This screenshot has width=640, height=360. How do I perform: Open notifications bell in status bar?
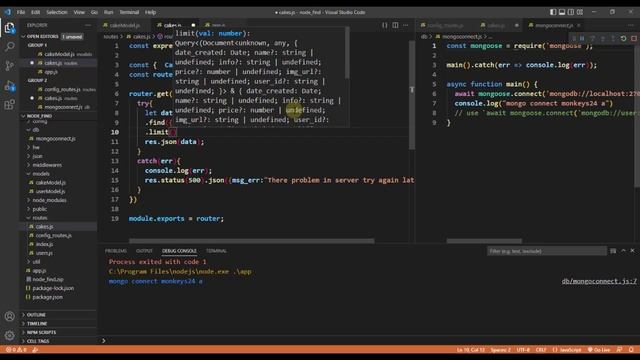[631, 350]
